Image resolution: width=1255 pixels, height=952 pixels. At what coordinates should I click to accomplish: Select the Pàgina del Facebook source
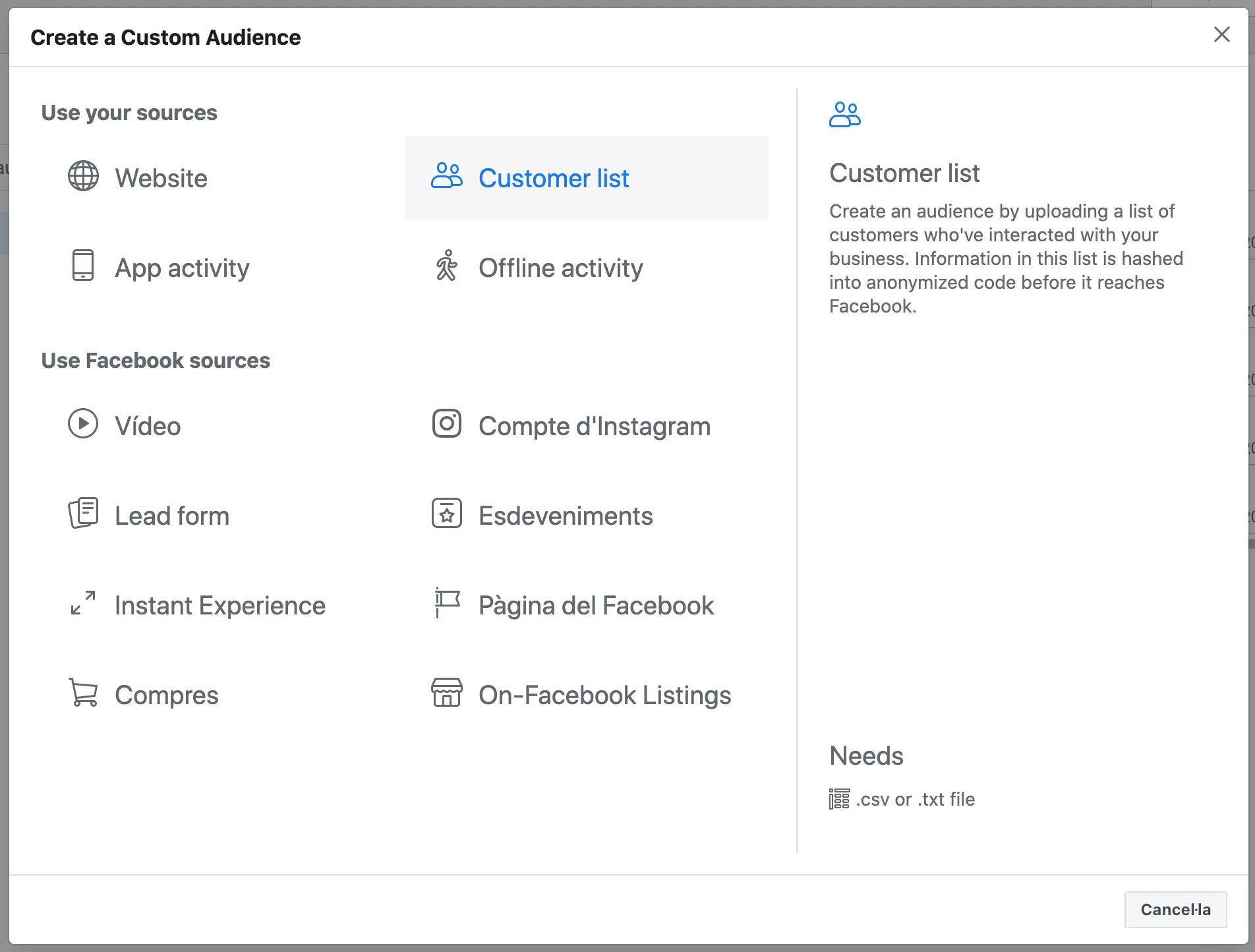596,605
